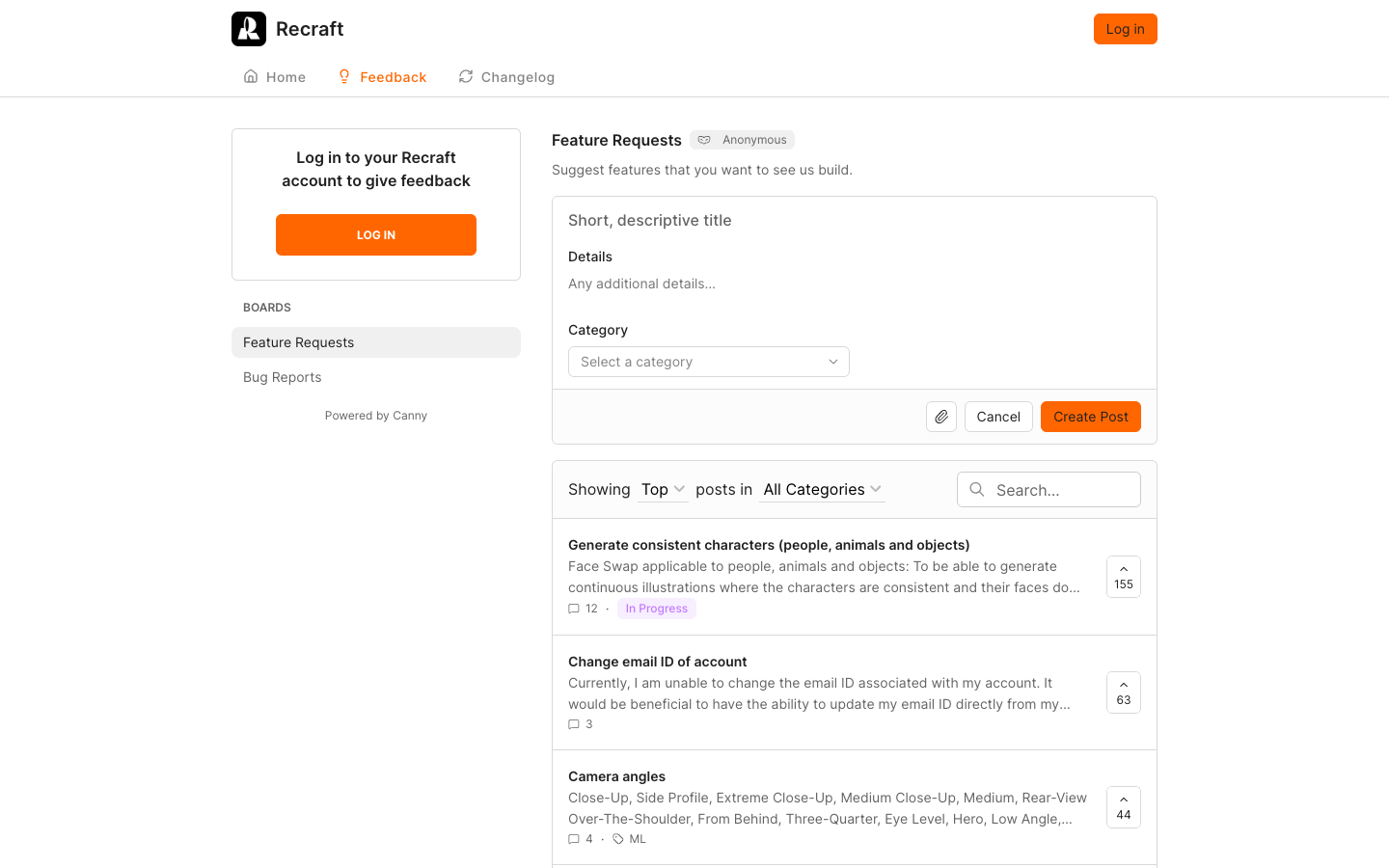Open the All Categories filter dropdown
This screenshot has width=1389, height=868.
[x=823, y=490]
